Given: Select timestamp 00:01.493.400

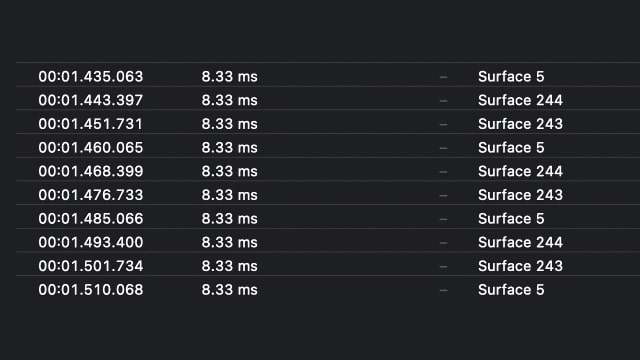Looking at the screenshot, I should [91, 242].
